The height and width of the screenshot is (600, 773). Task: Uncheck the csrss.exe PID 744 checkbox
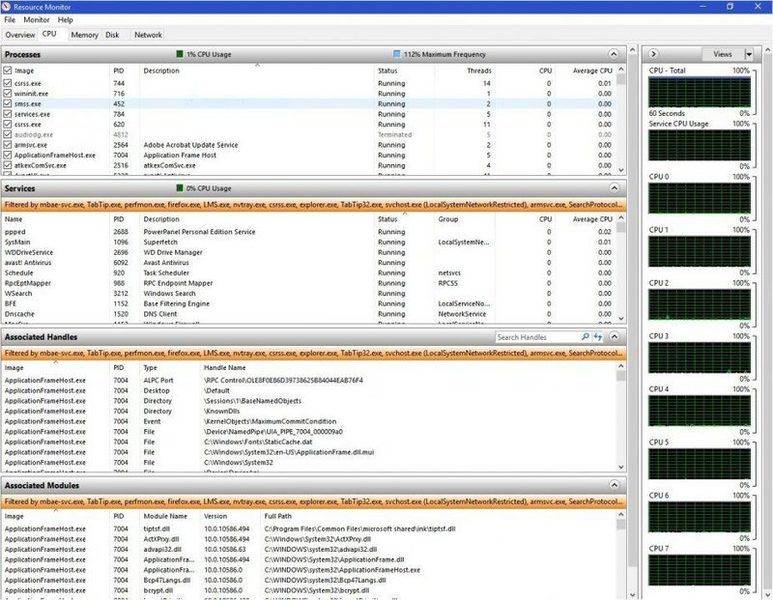point(7,83)
